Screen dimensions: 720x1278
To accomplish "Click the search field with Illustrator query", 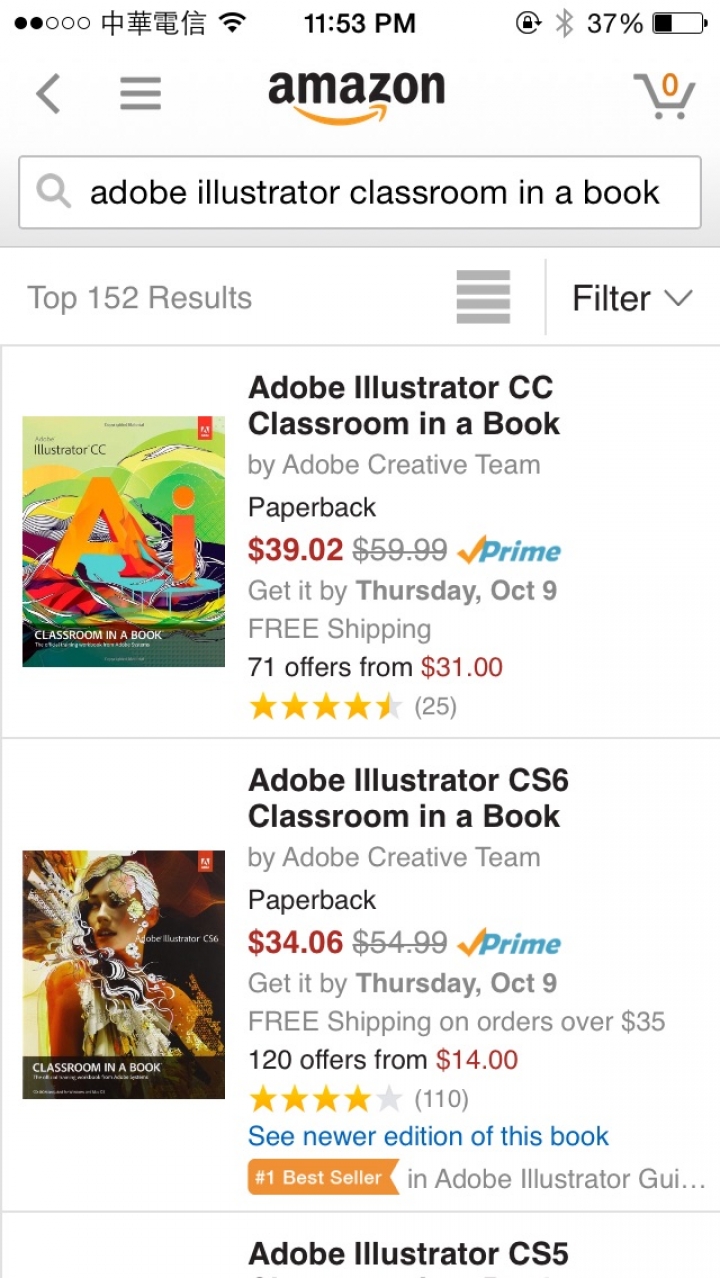I will (375, 192).
